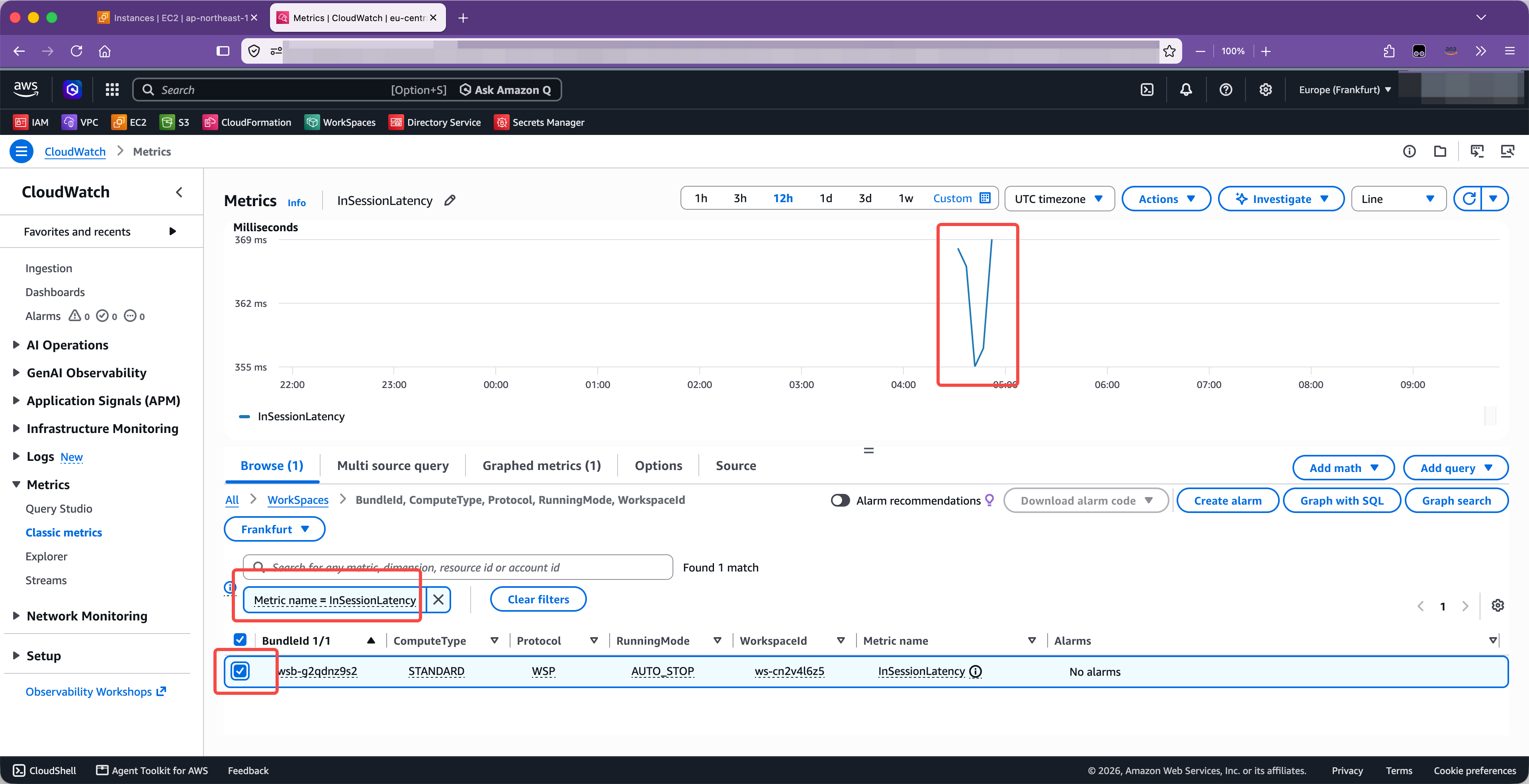Viewport: 1529px width, 784px height.
Task: Click the Graph with SQL button
Action: (x=1341, y=501)
